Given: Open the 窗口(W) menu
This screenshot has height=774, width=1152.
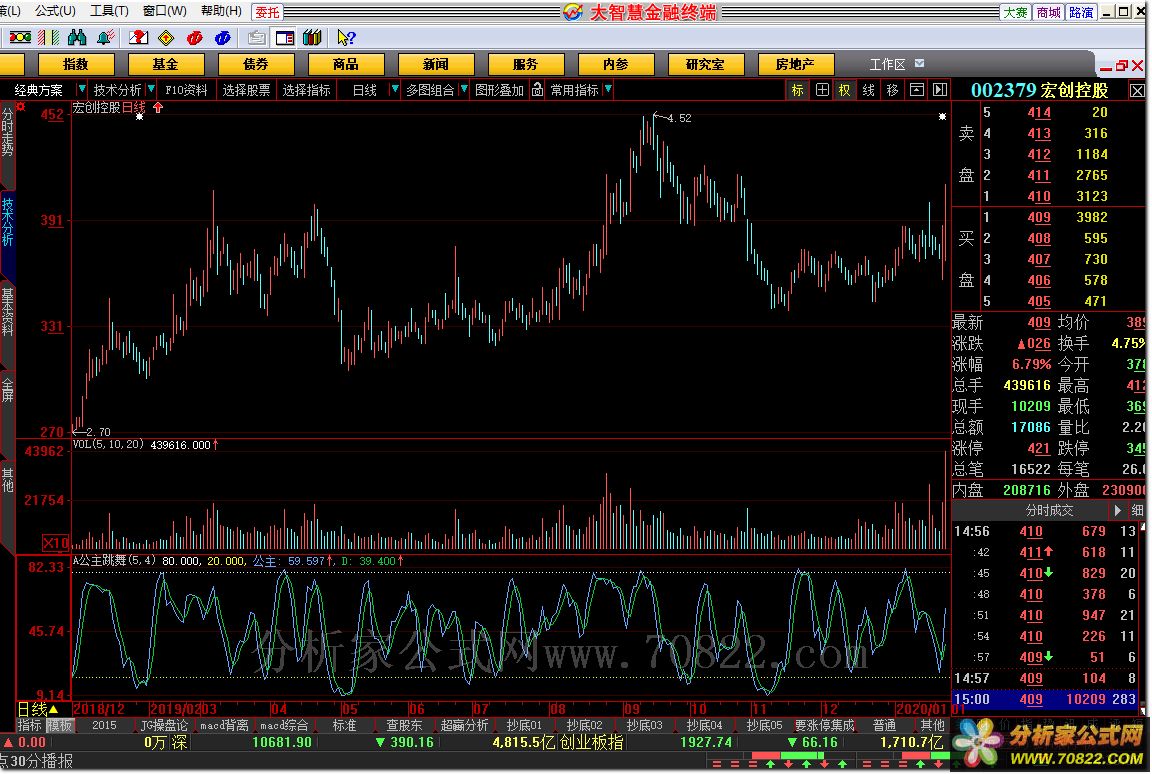Looking at the screenshot, I should pyautogui.click(x=164, y=11).
